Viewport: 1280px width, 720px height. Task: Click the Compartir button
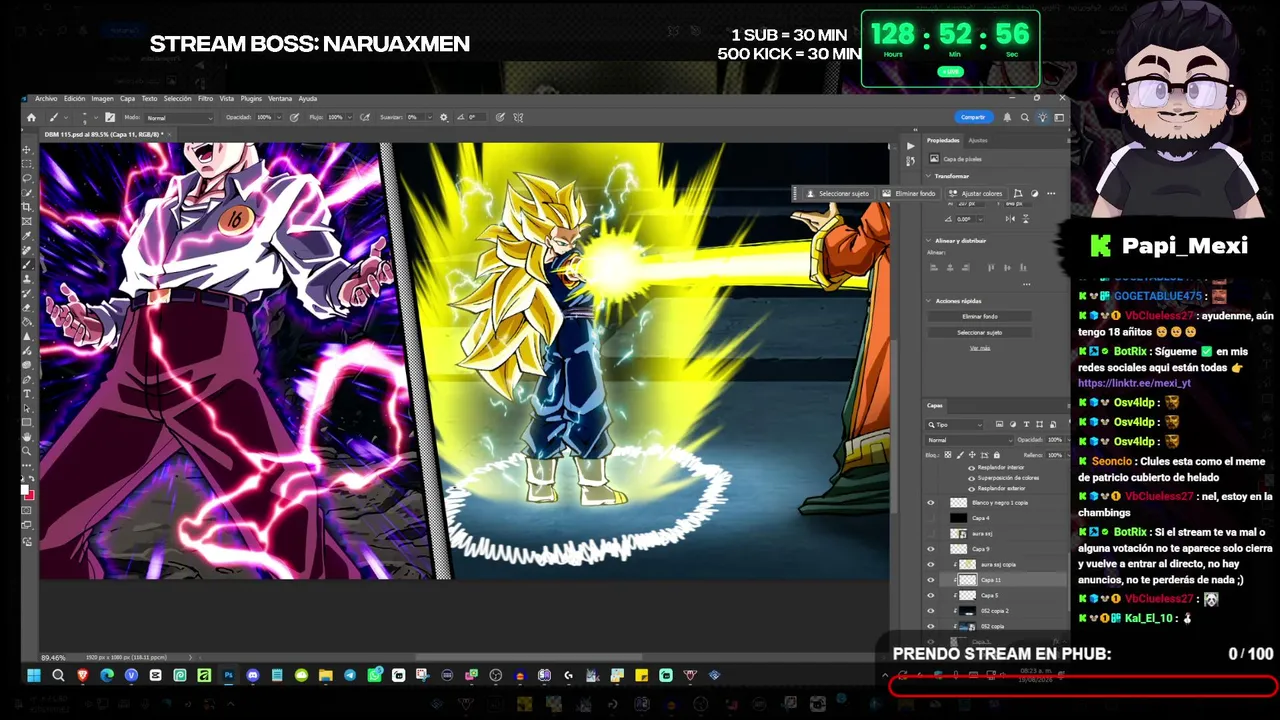pos(973,117)
